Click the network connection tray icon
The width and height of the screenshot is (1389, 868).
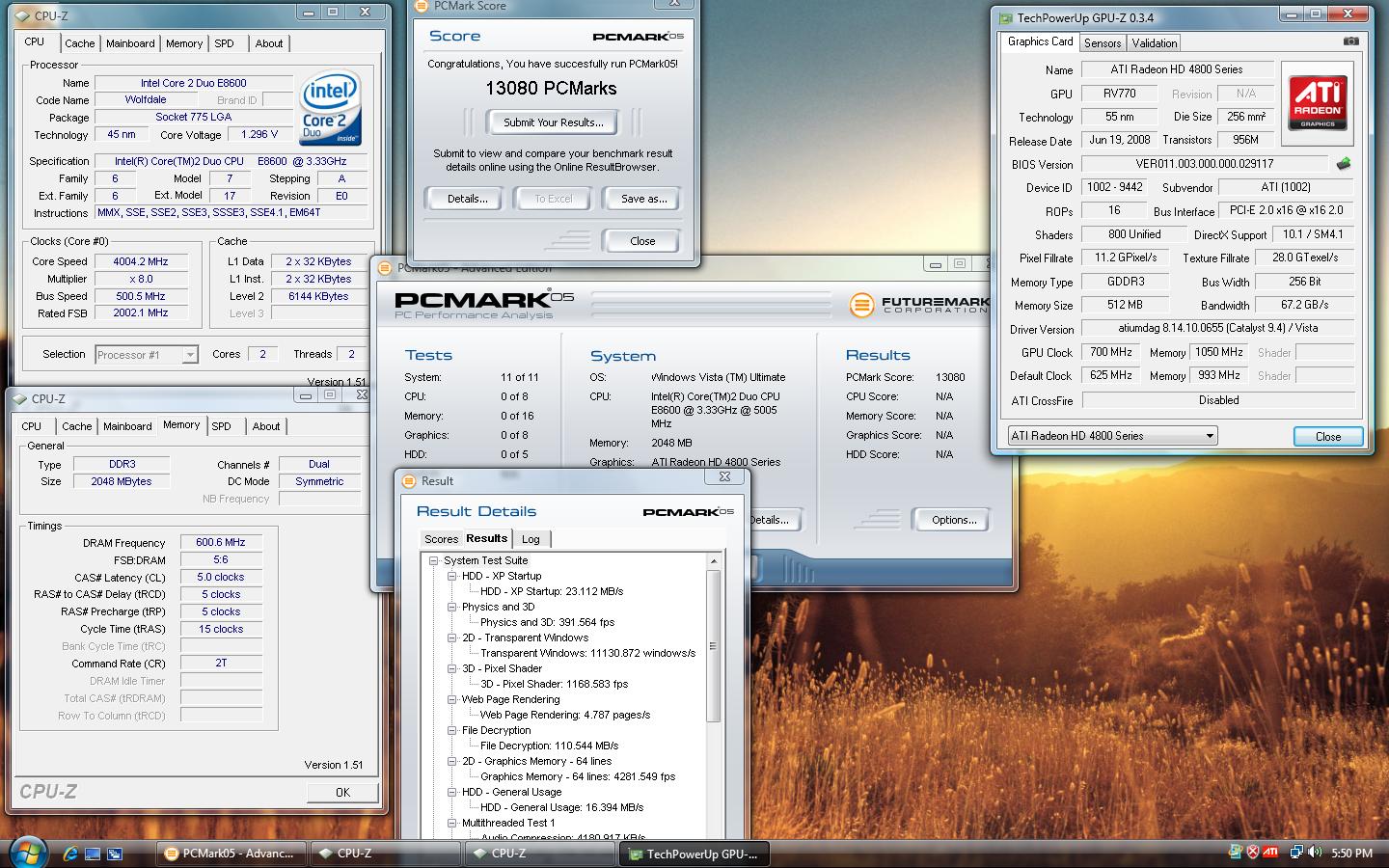coord(1296,853)
